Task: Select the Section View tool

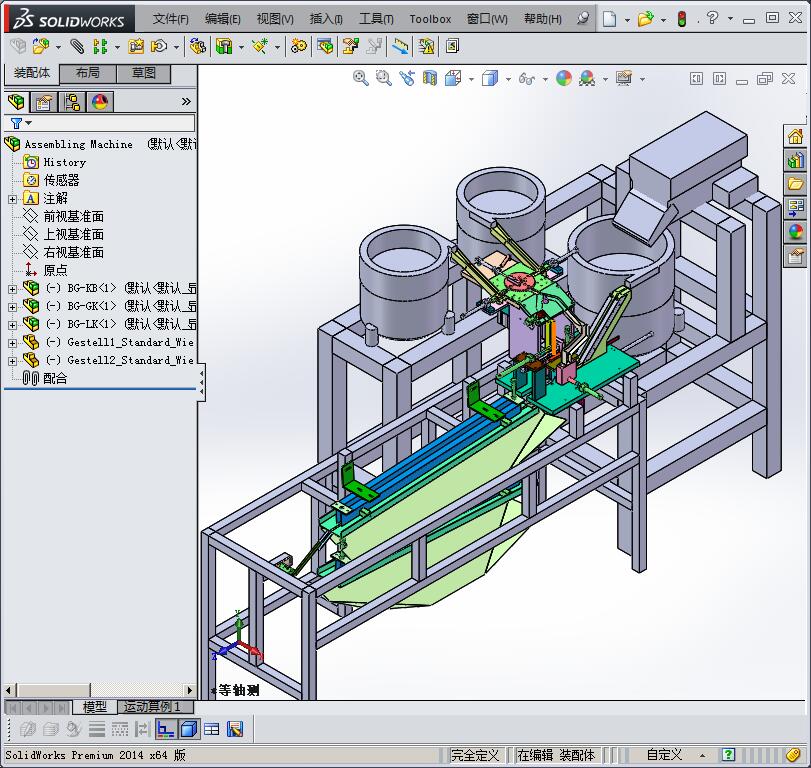Action: [429, 78]
